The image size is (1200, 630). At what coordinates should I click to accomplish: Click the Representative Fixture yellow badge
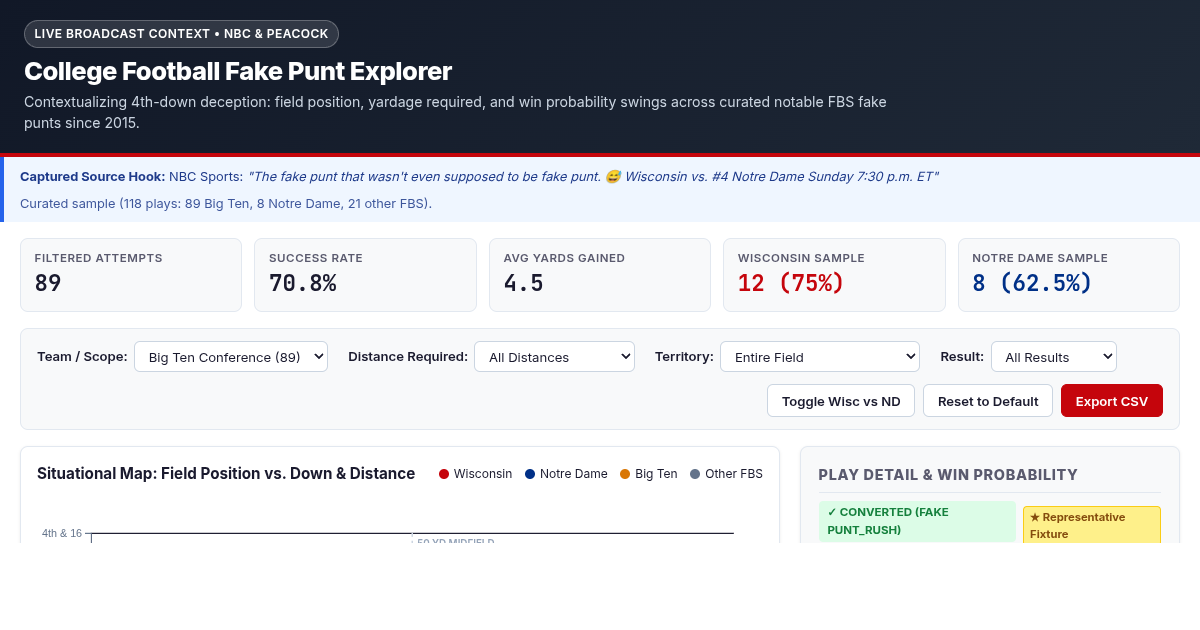(x=1092, y=525)
